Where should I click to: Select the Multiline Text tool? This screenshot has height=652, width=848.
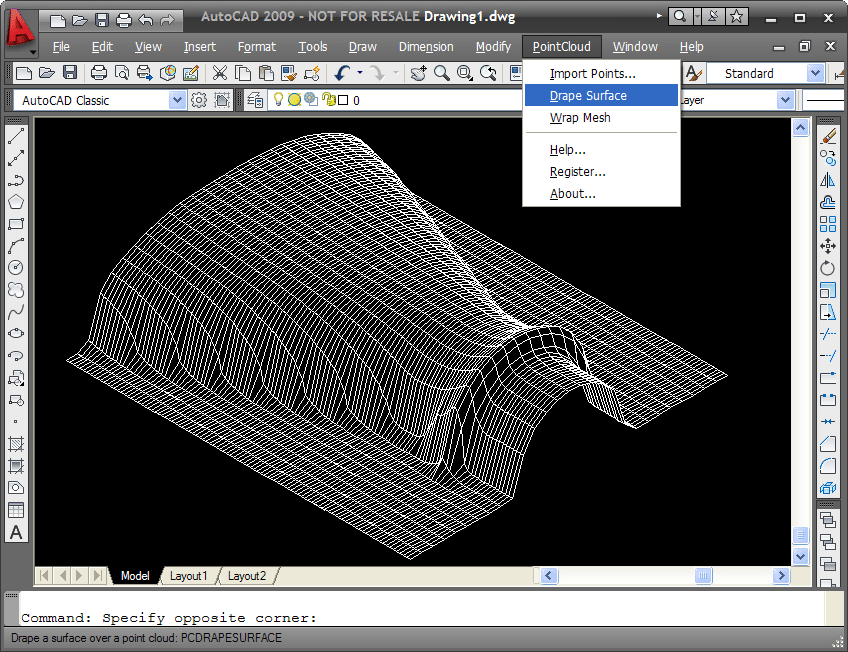(x=16, y=533)
